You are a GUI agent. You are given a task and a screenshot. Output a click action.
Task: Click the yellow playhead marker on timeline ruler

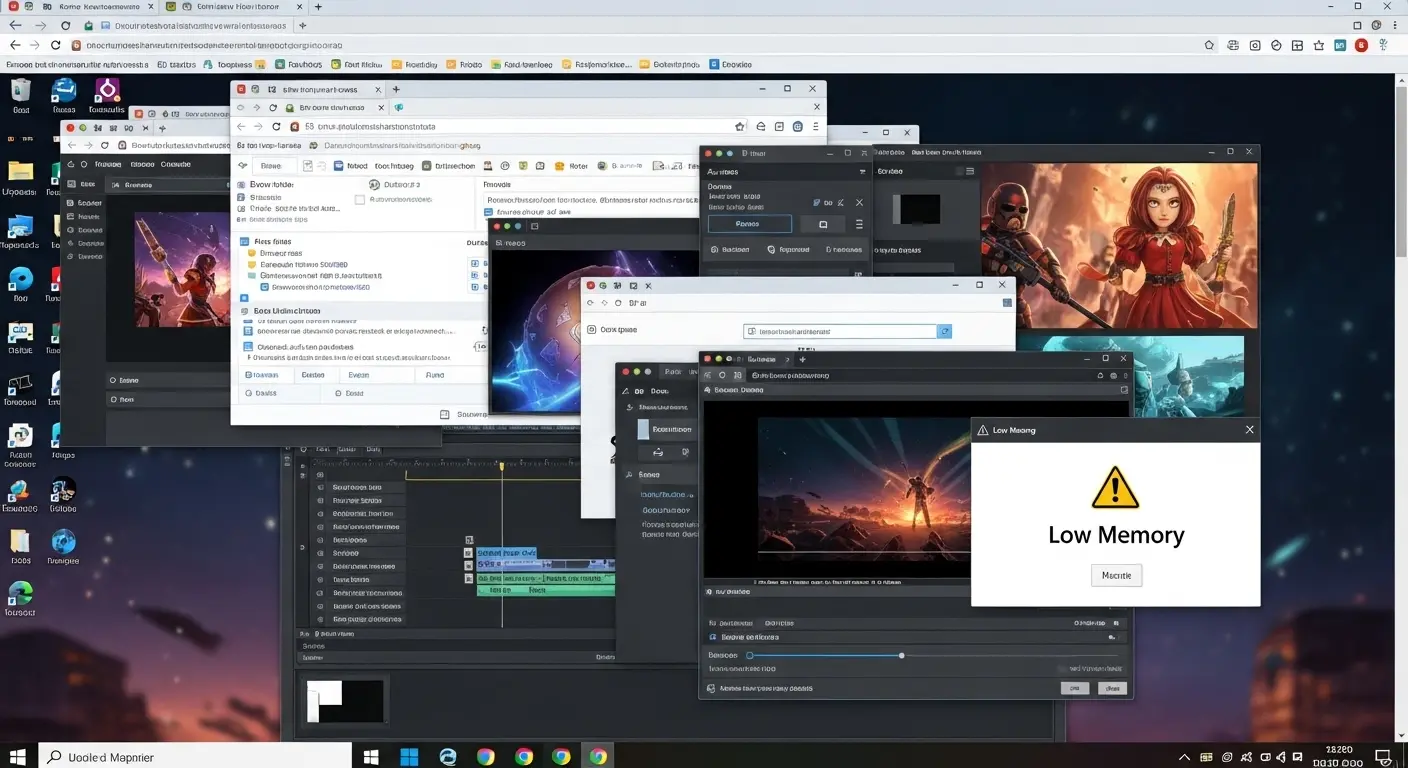pos(502,466)
